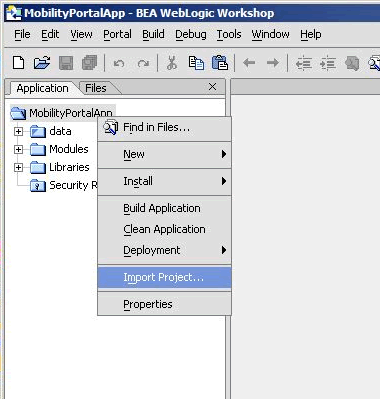380x399 pixels.
Task: Open the Help menu
Action: (x=311, y=34)
